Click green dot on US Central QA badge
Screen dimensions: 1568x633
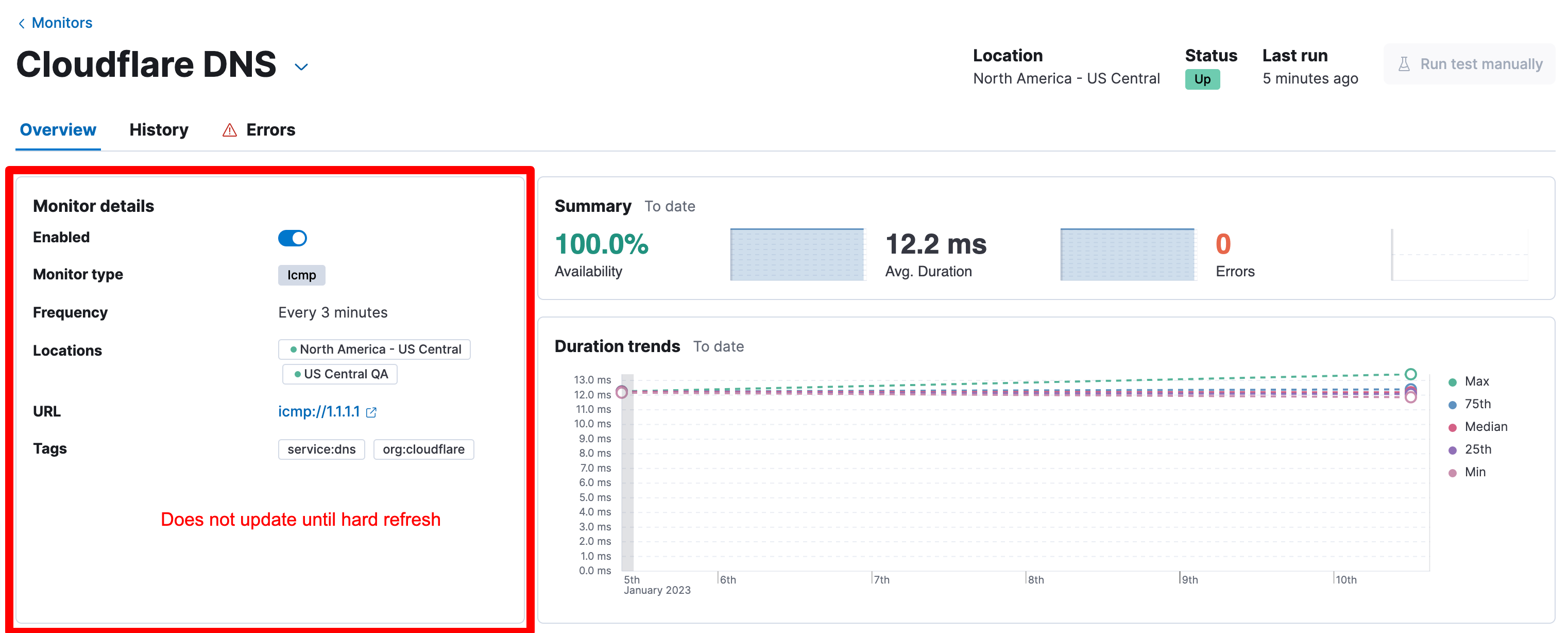[297, 374]
